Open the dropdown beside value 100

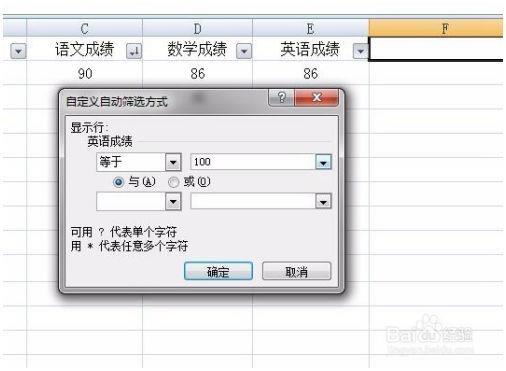point(323,162)
